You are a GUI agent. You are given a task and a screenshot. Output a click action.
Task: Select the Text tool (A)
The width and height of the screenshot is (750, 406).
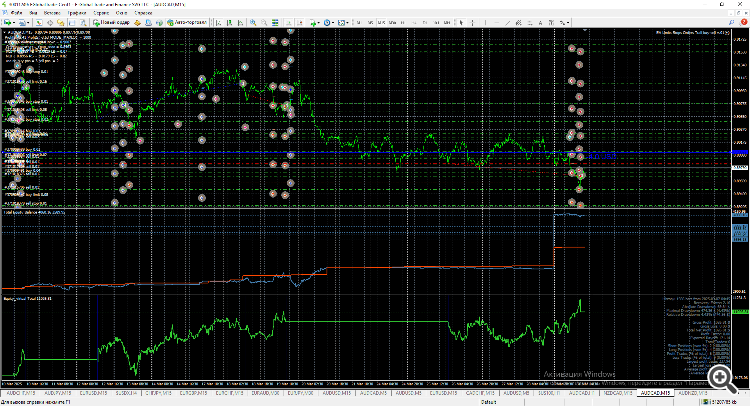(540, 22)
